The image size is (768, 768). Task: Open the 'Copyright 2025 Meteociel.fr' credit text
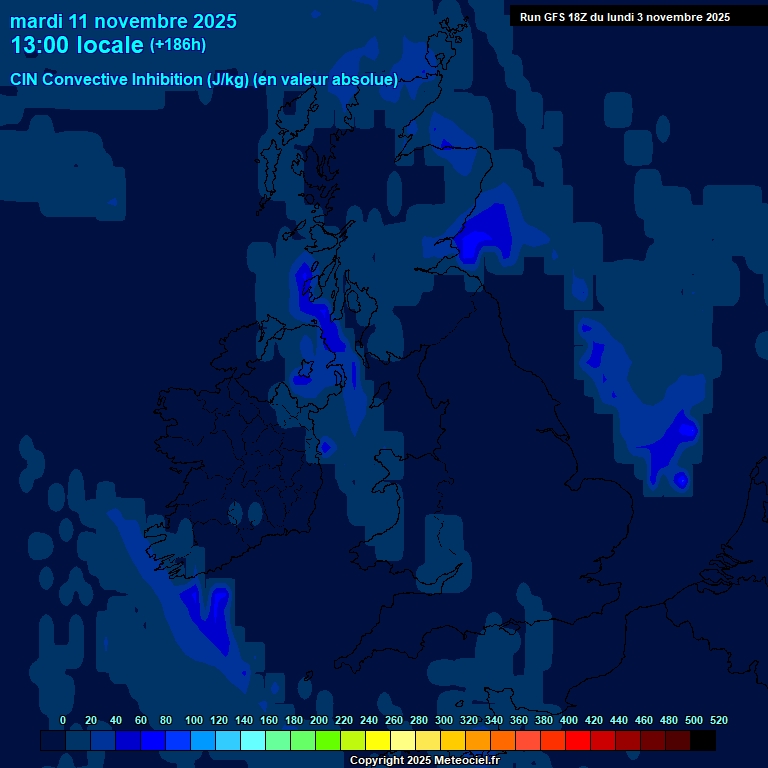click(x=424, y=760)
